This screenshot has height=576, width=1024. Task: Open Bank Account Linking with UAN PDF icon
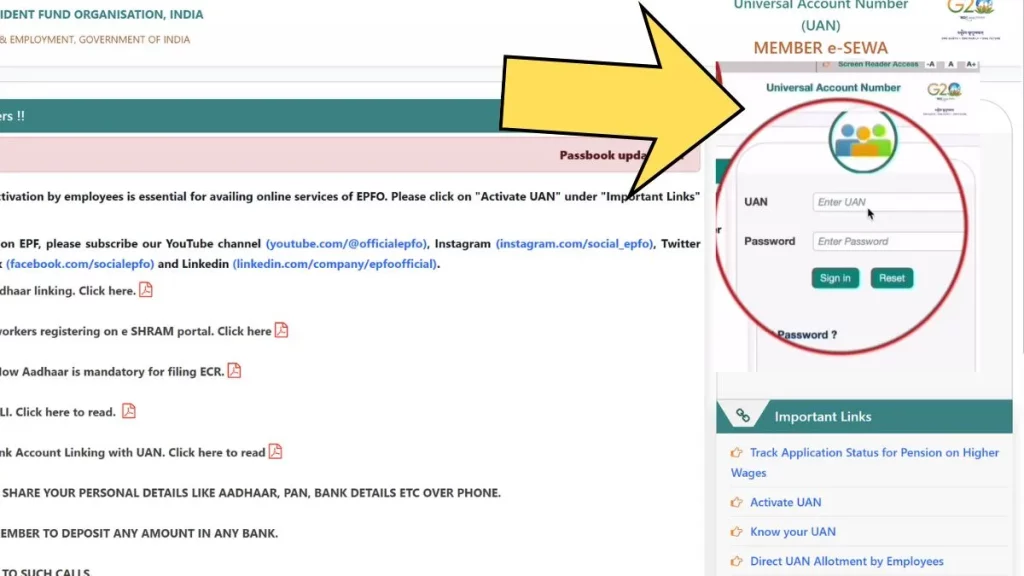(275, 451)
